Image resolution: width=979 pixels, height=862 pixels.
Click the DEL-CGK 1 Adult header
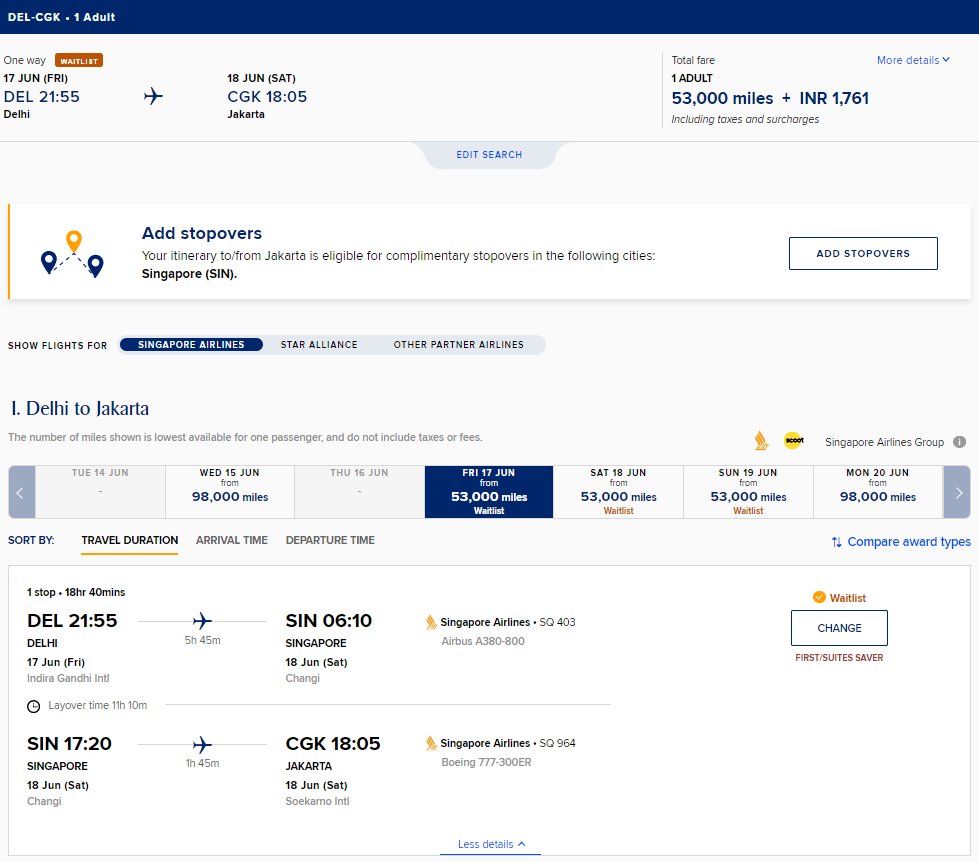coord(61,17)
